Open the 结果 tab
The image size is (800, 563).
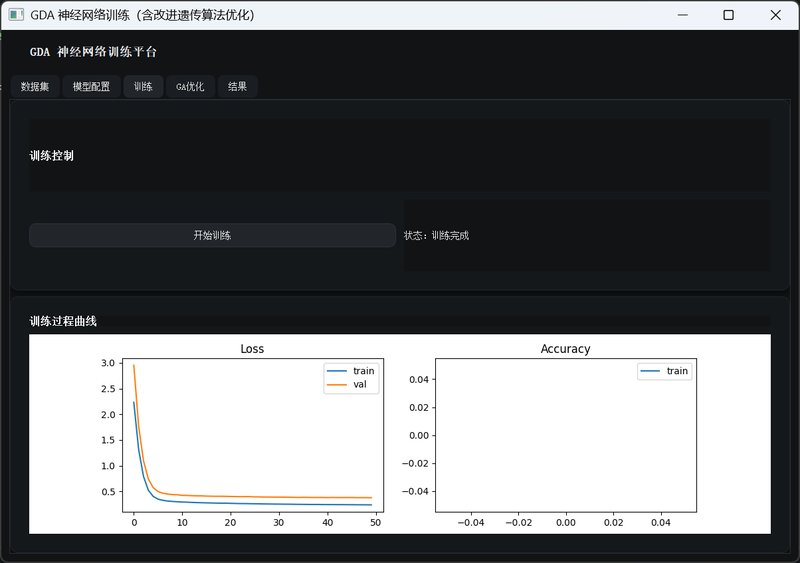(x=237, y=86)
